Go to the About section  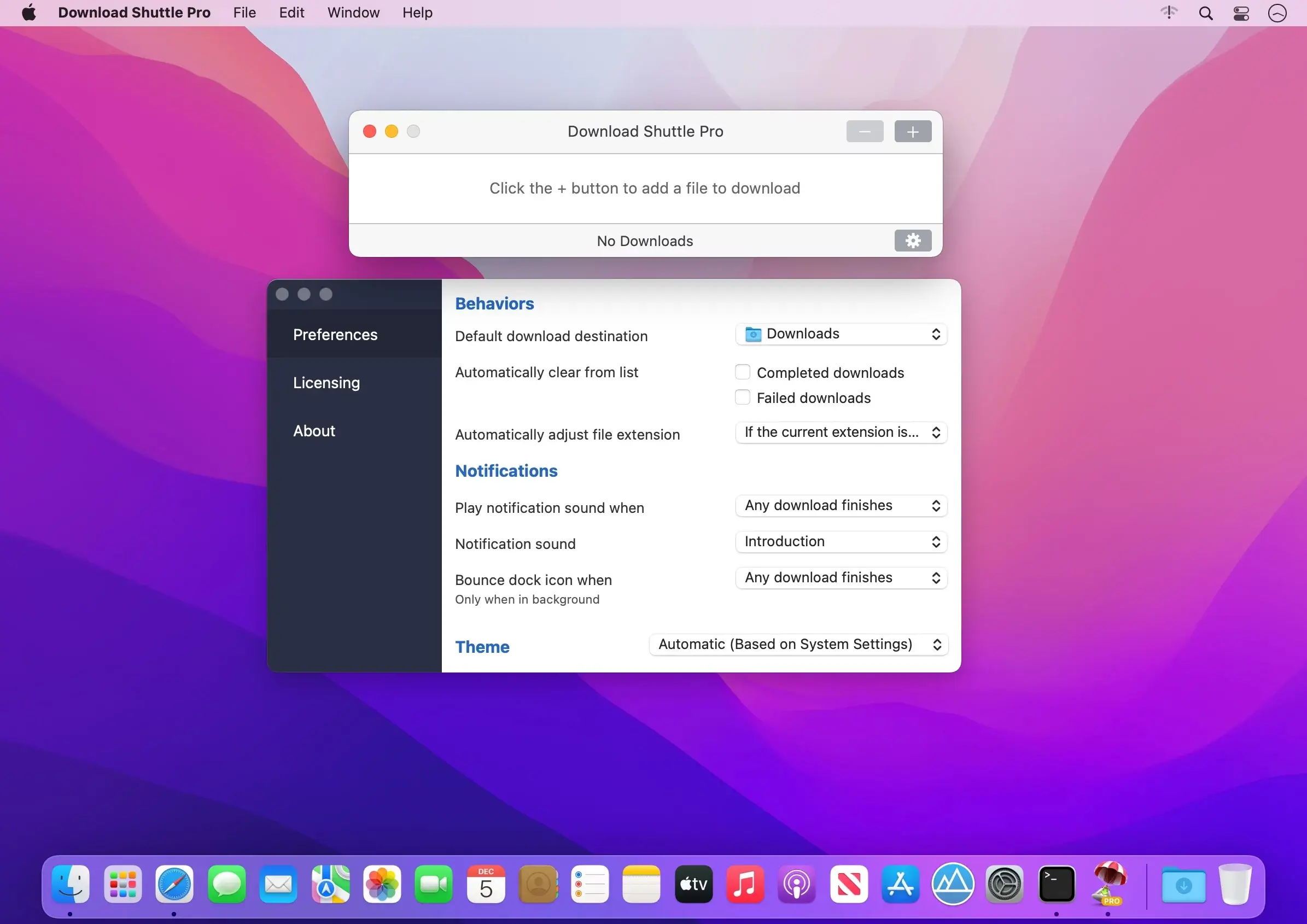click(x=354, y=431)
